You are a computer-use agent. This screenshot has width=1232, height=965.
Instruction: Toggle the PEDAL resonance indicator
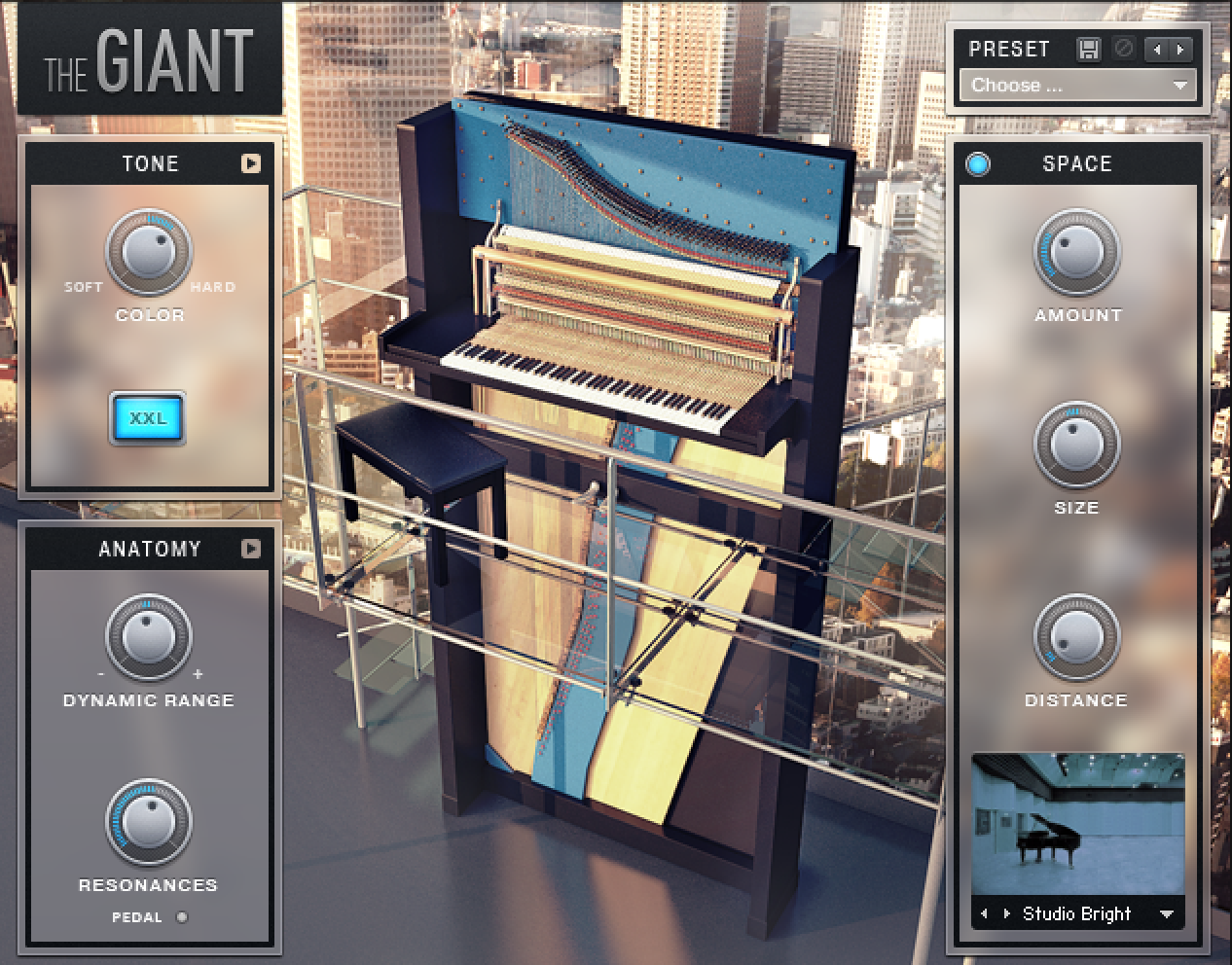pos(181,917)
